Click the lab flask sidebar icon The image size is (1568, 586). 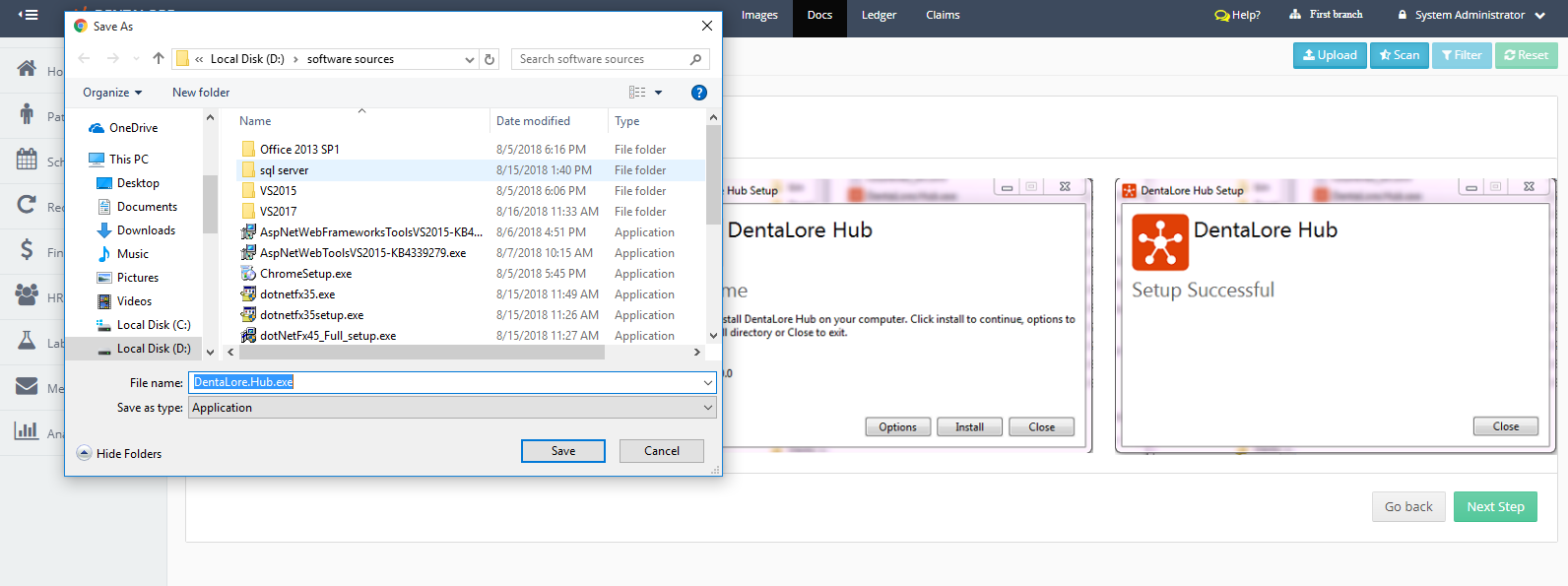pyautogui.click(x=28, y=341)
